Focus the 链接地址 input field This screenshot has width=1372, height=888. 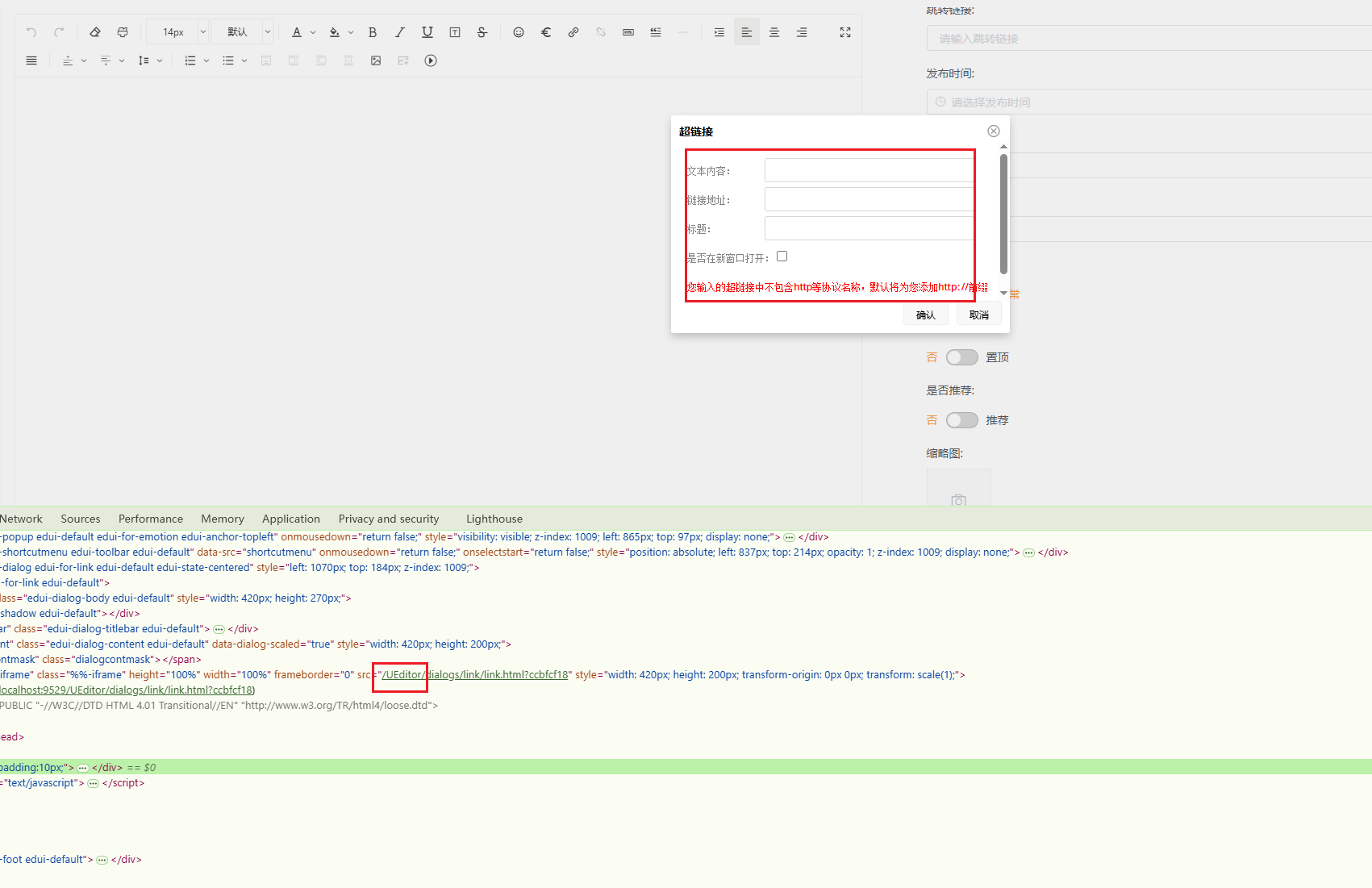coord(869,199)
